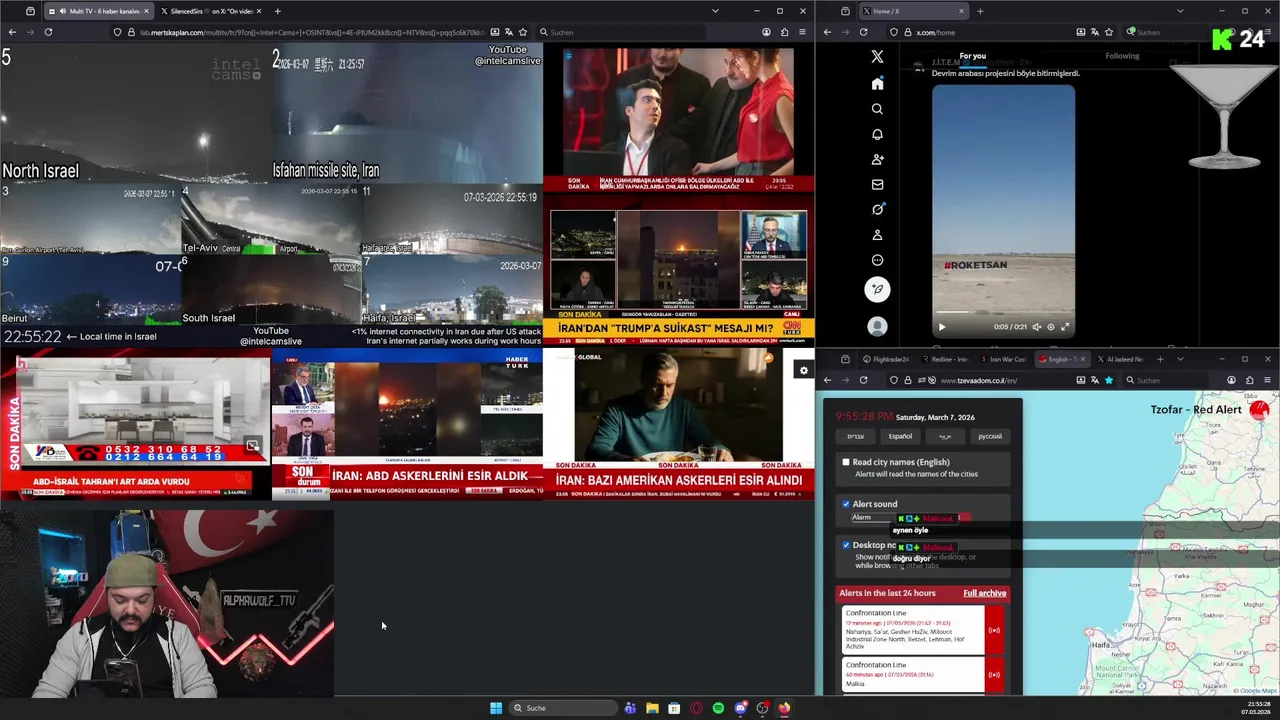Image resolution: width=1280 pixels, height=720 pixels.
Task: Click the X logo in sidebar
Action: (x=877, y=57)
